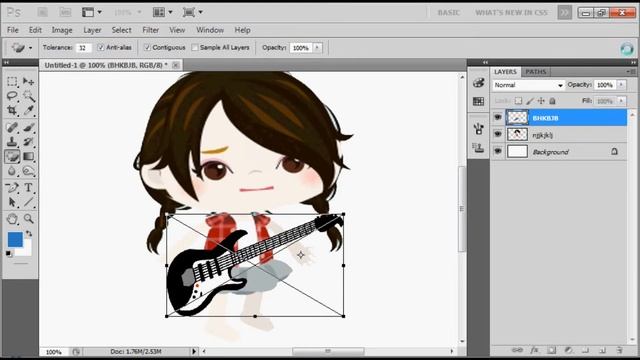Select the Type tool

click(x=28, y=188)
